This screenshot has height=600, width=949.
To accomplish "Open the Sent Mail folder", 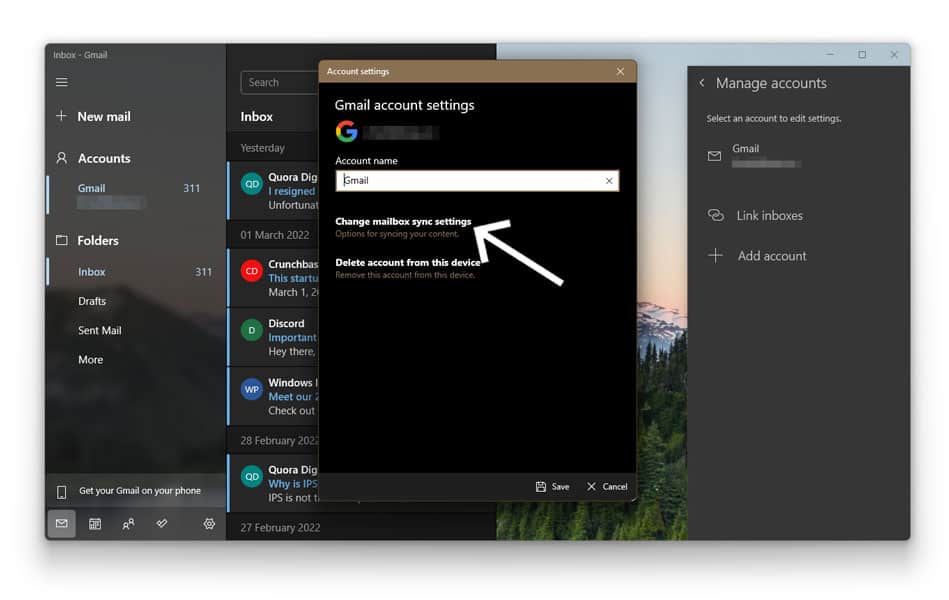I will pos(100,331).
